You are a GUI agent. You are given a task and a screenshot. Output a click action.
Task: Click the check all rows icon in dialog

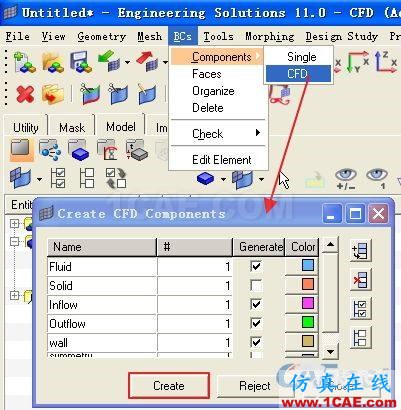point(360,309)
